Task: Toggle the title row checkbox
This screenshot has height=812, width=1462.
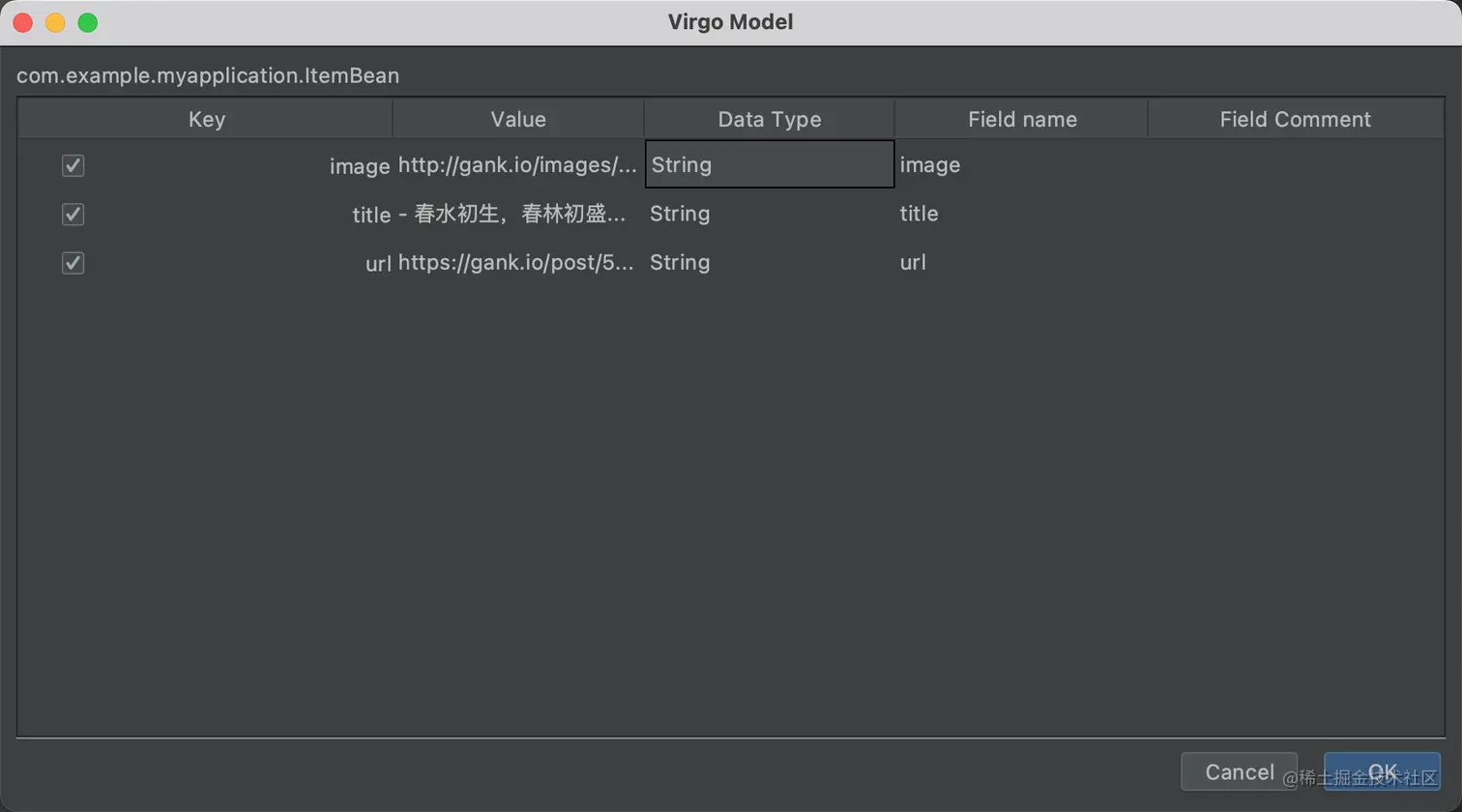Action: coord(73,214)
